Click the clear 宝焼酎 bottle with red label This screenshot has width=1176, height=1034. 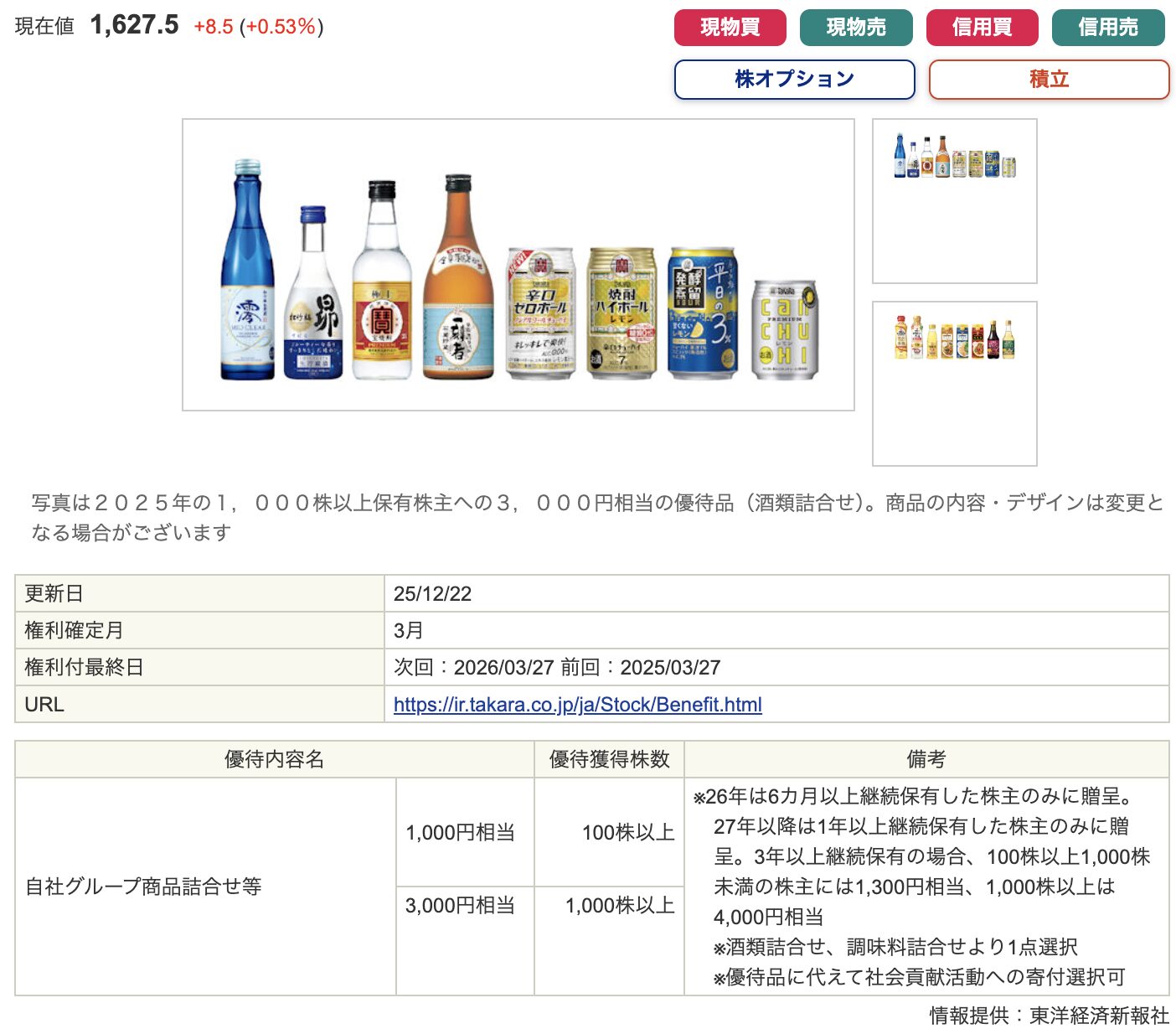pyautogui.click(x=382, y=285)
